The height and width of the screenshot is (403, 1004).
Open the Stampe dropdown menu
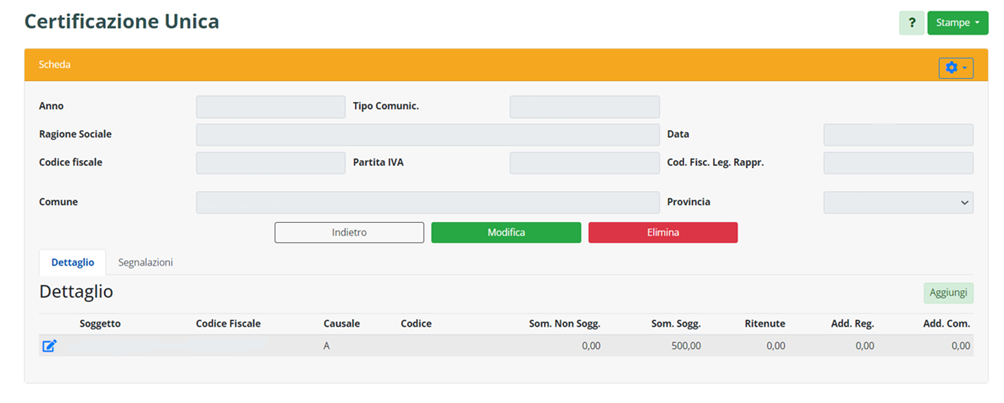[x=957, y=23]
